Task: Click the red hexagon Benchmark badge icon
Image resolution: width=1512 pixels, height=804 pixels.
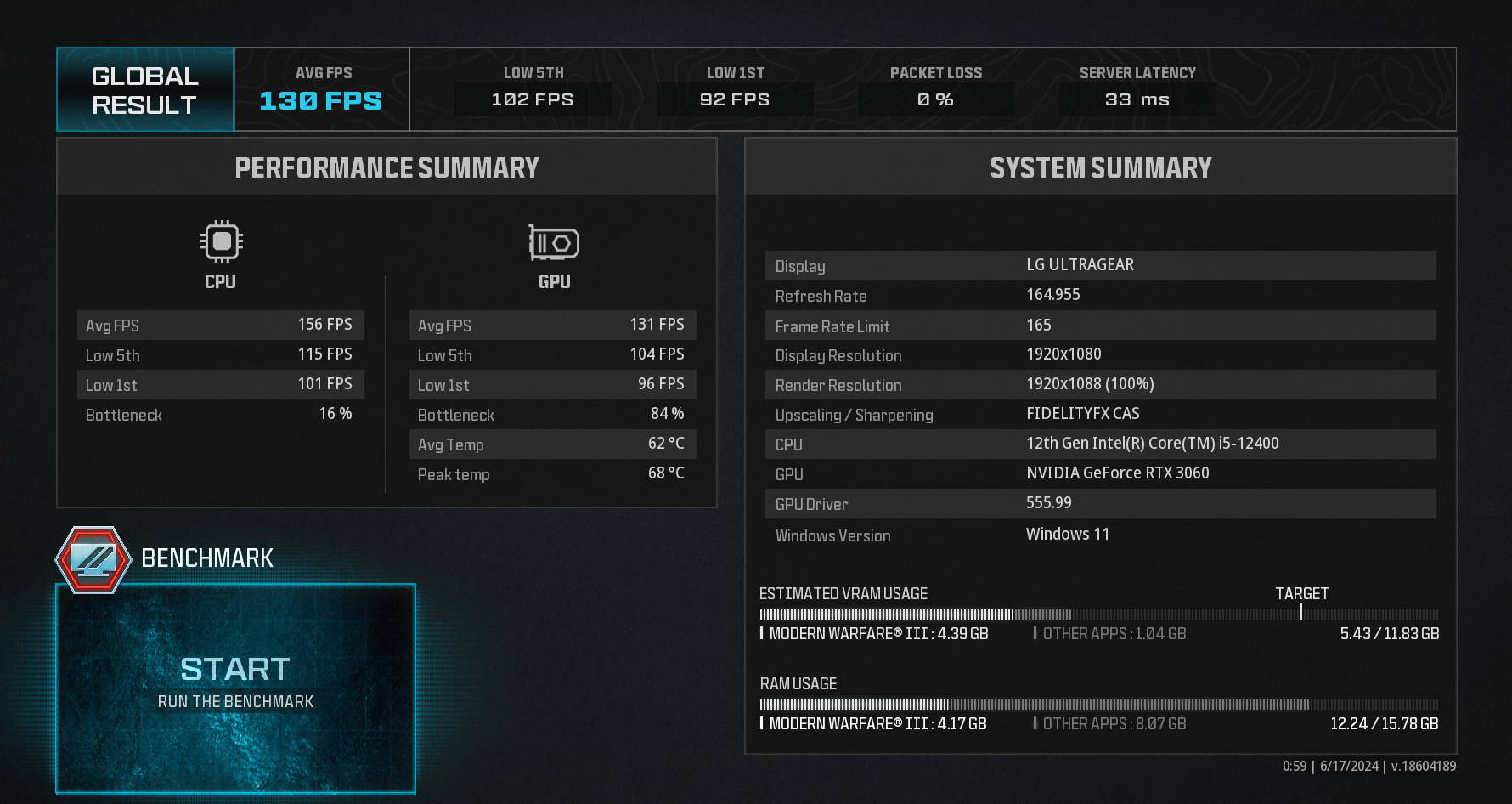Action: 93,560
